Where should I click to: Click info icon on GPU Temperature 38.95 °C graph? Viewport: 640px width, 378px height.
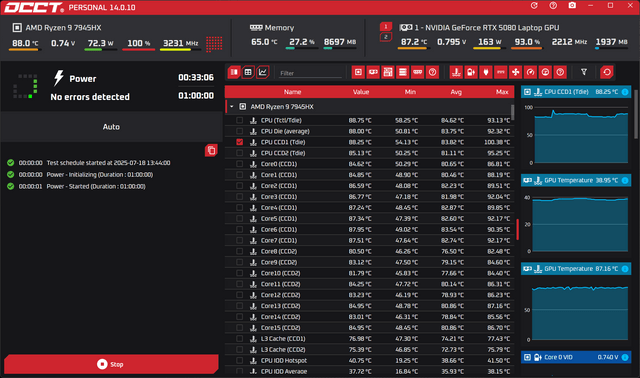click(x=625, y=180)
